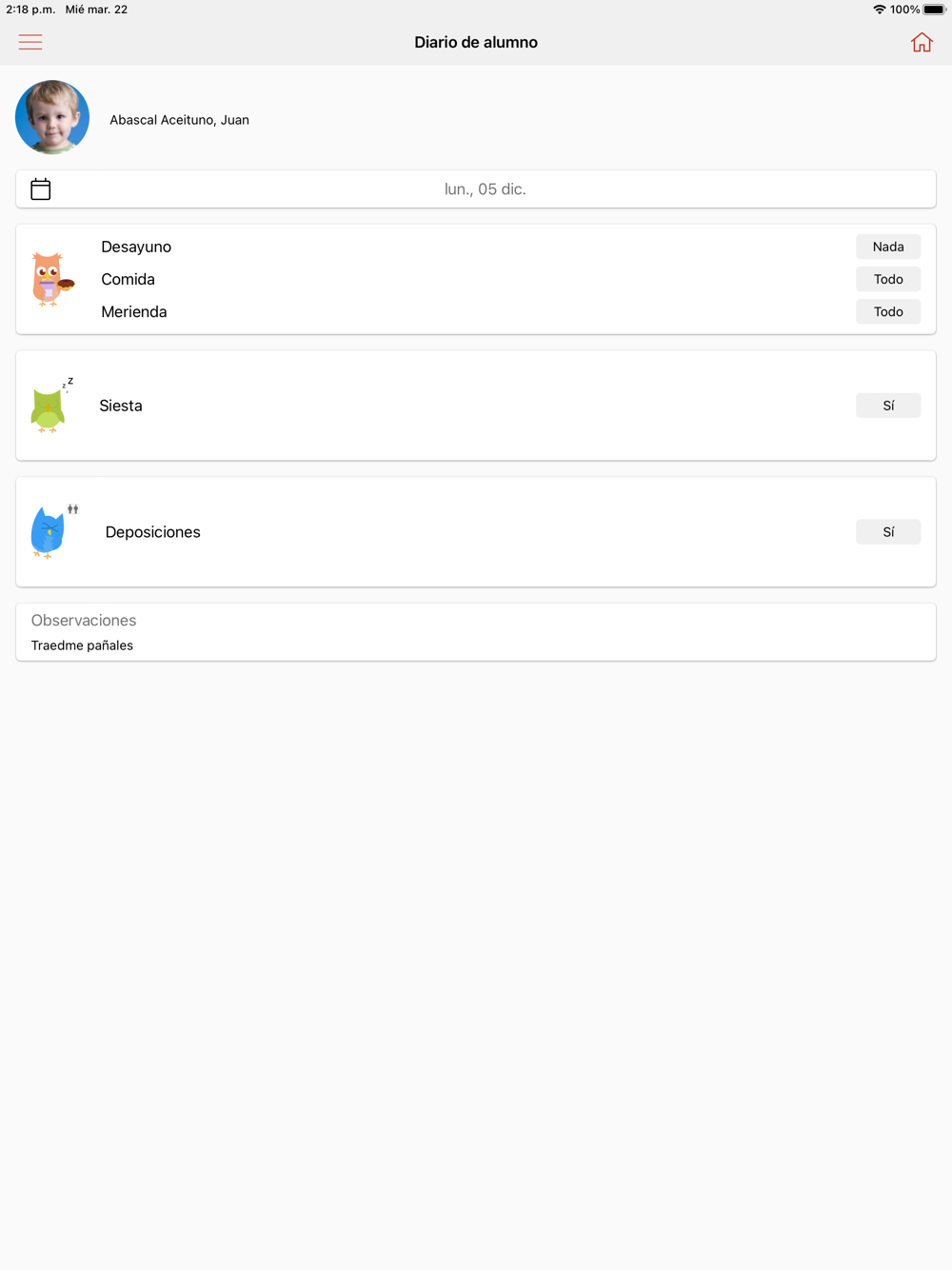This screenshot has width=952, height=1270.
Task: Tap the Diario de alumno title
Action: pos(476,42)
